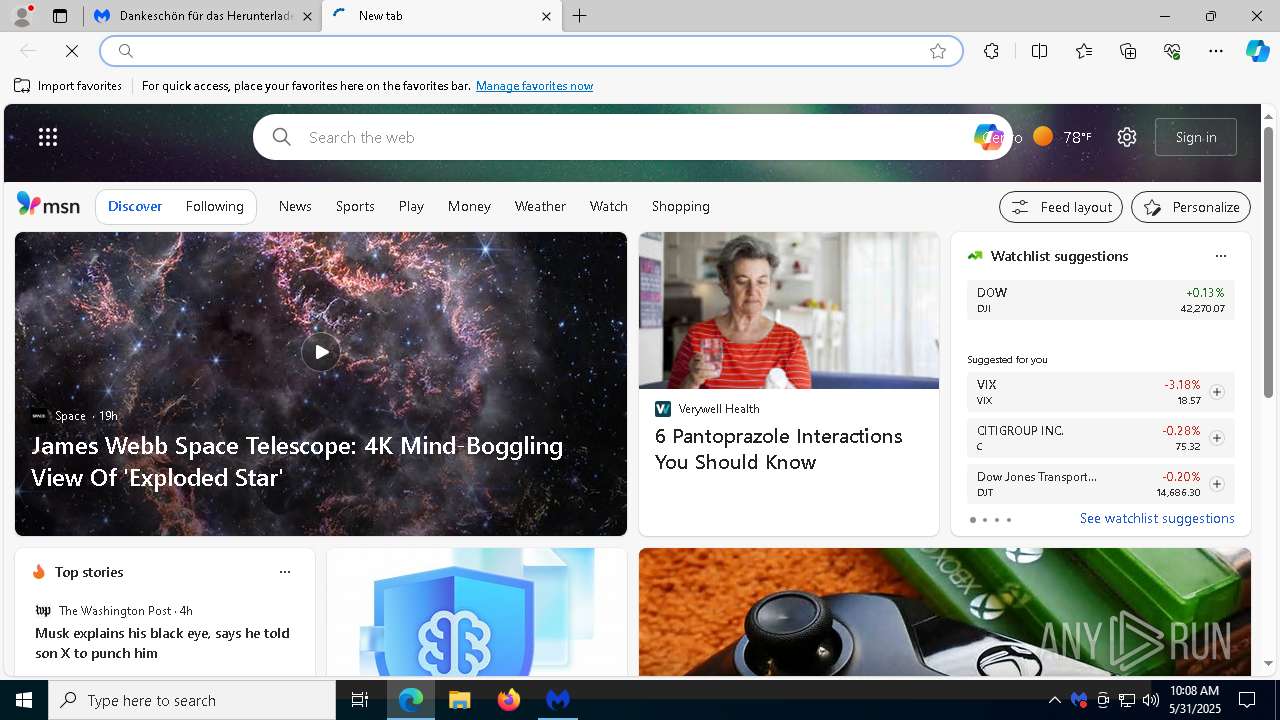Viewport: 1280px width, 720px height.
Task: Open a new browser tab
Action: (x=579, y=16)
